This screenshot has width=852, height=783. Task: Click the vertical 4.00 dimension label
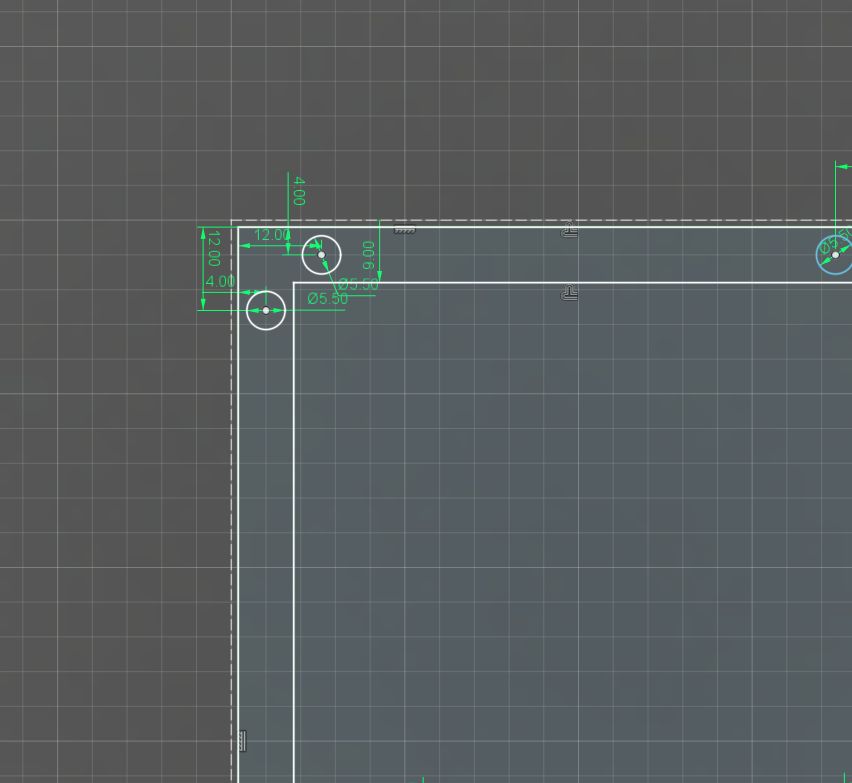(218, 281)
